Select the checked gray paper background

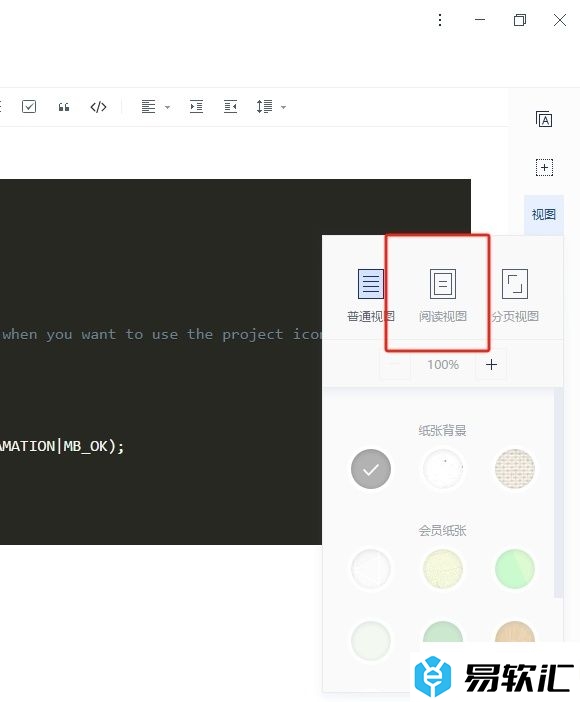tap(371, 469)
